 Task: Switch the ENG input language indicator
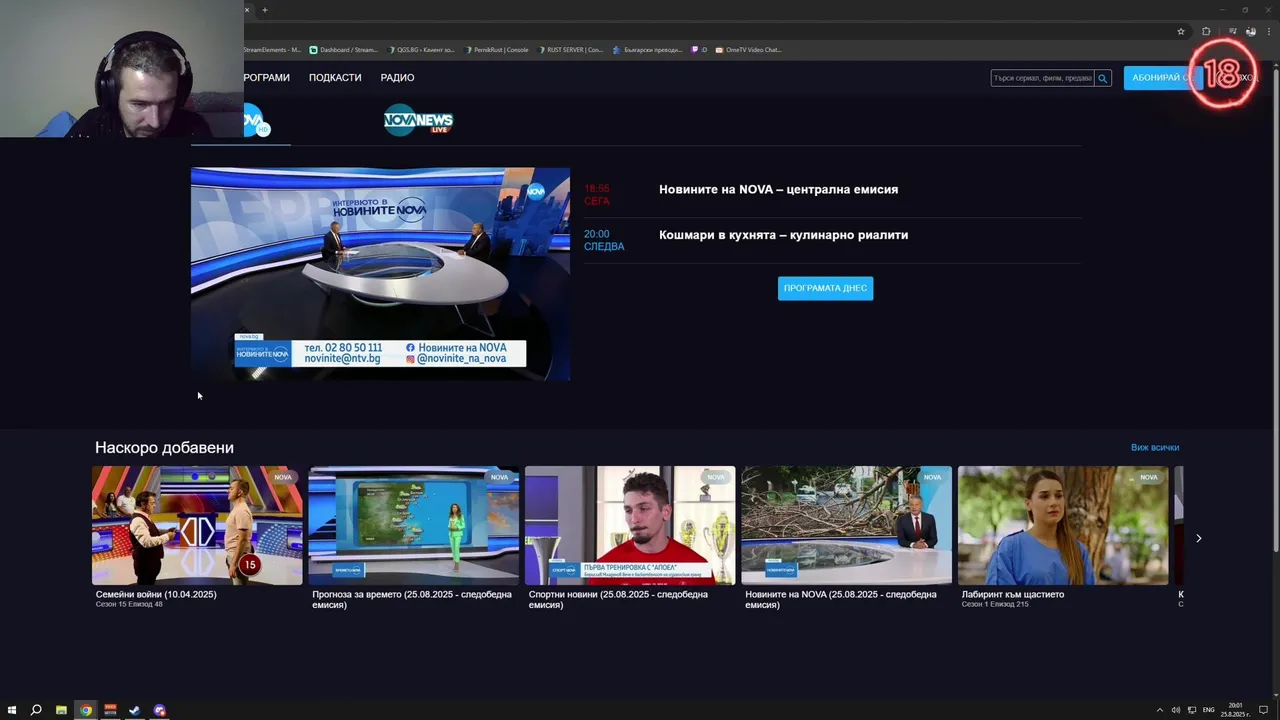click(1208, 710)
